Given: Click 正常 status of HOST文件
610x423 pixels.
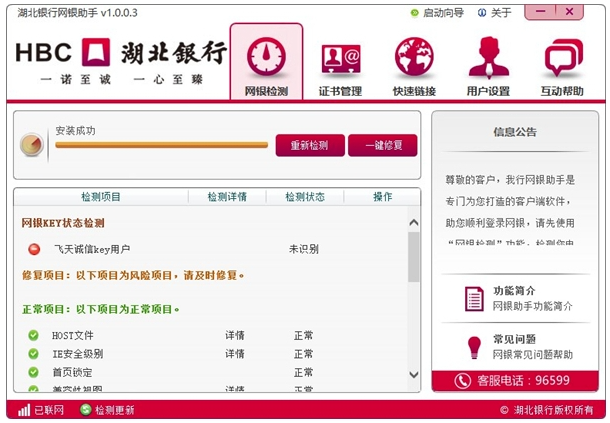Looking at the screenshot, I should [303, 335].
